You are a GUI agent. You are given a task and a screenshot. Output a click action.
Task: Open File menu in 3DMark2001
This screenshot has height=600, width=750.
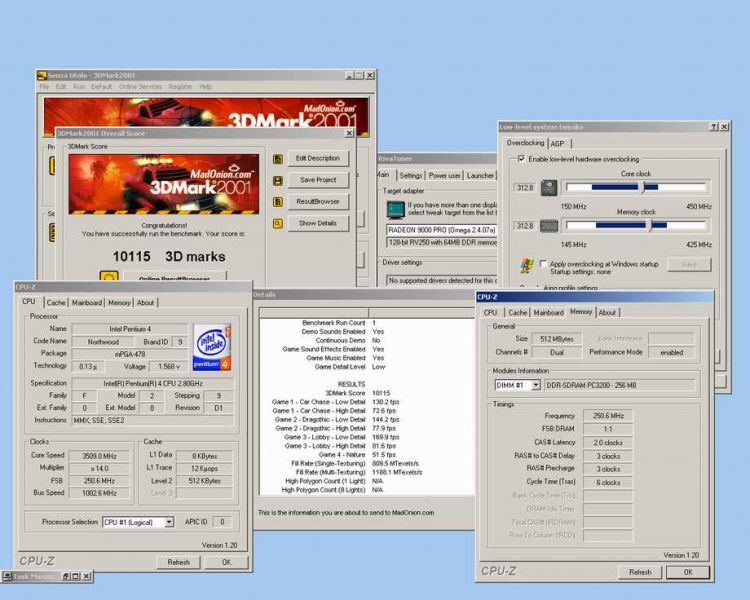(44, 87)
